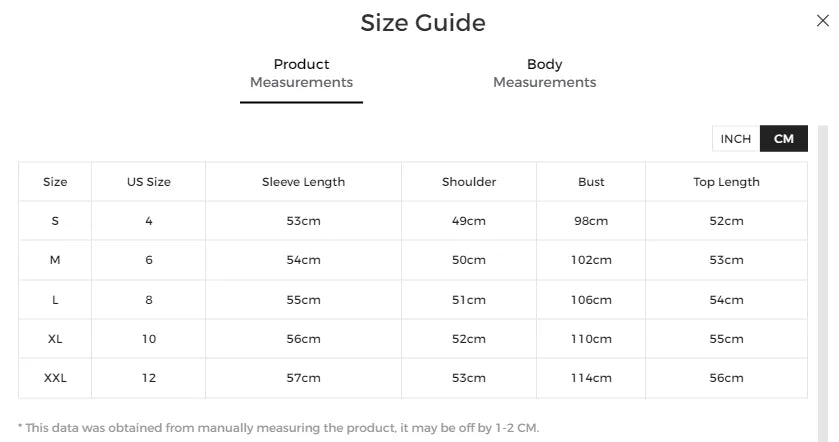The image size is (839, 442).
Task: Click the Sleeve Length column header
Action: tap(303, 182)
